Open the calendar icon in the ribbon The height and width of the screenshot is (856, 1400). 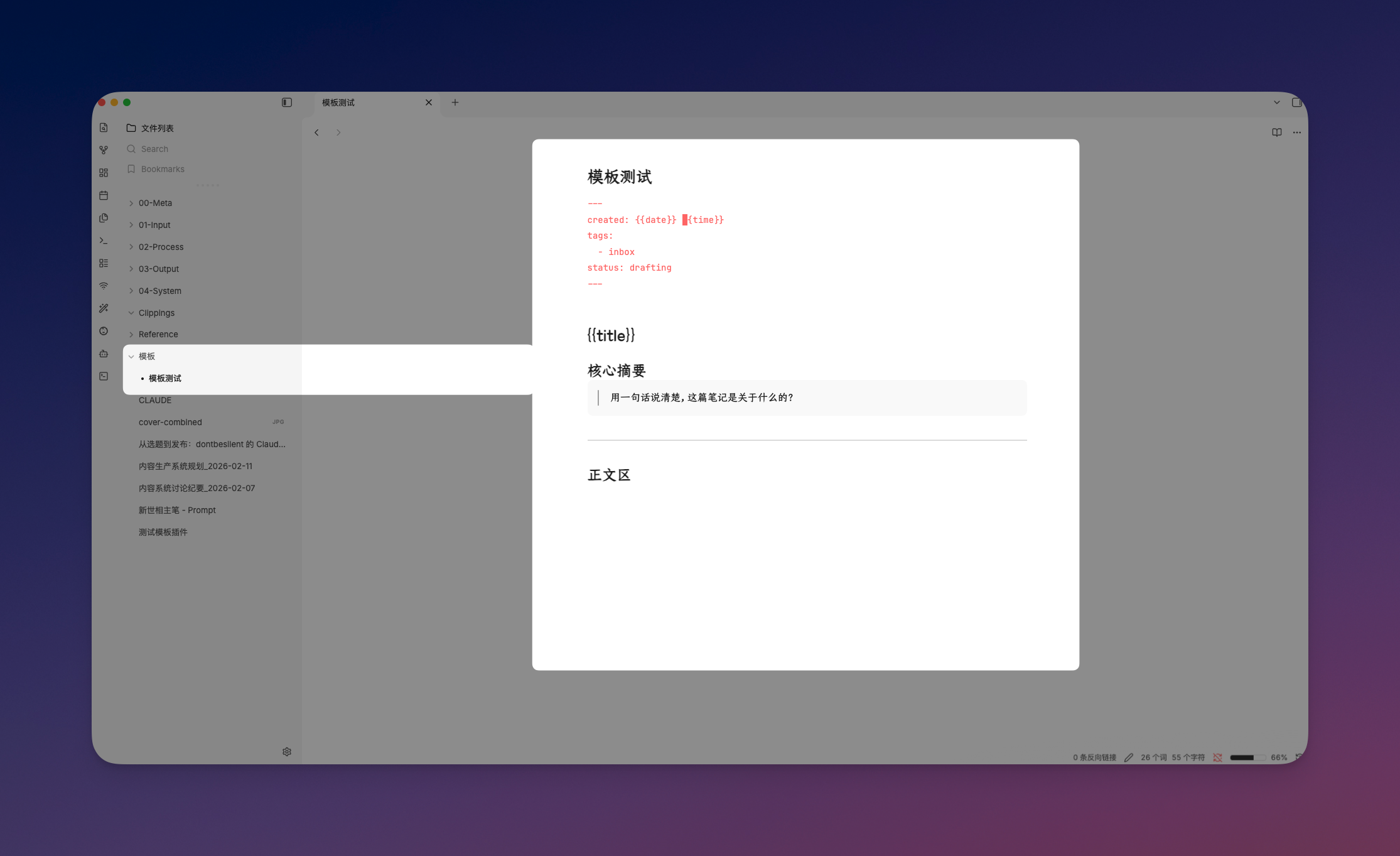point(104,195)
